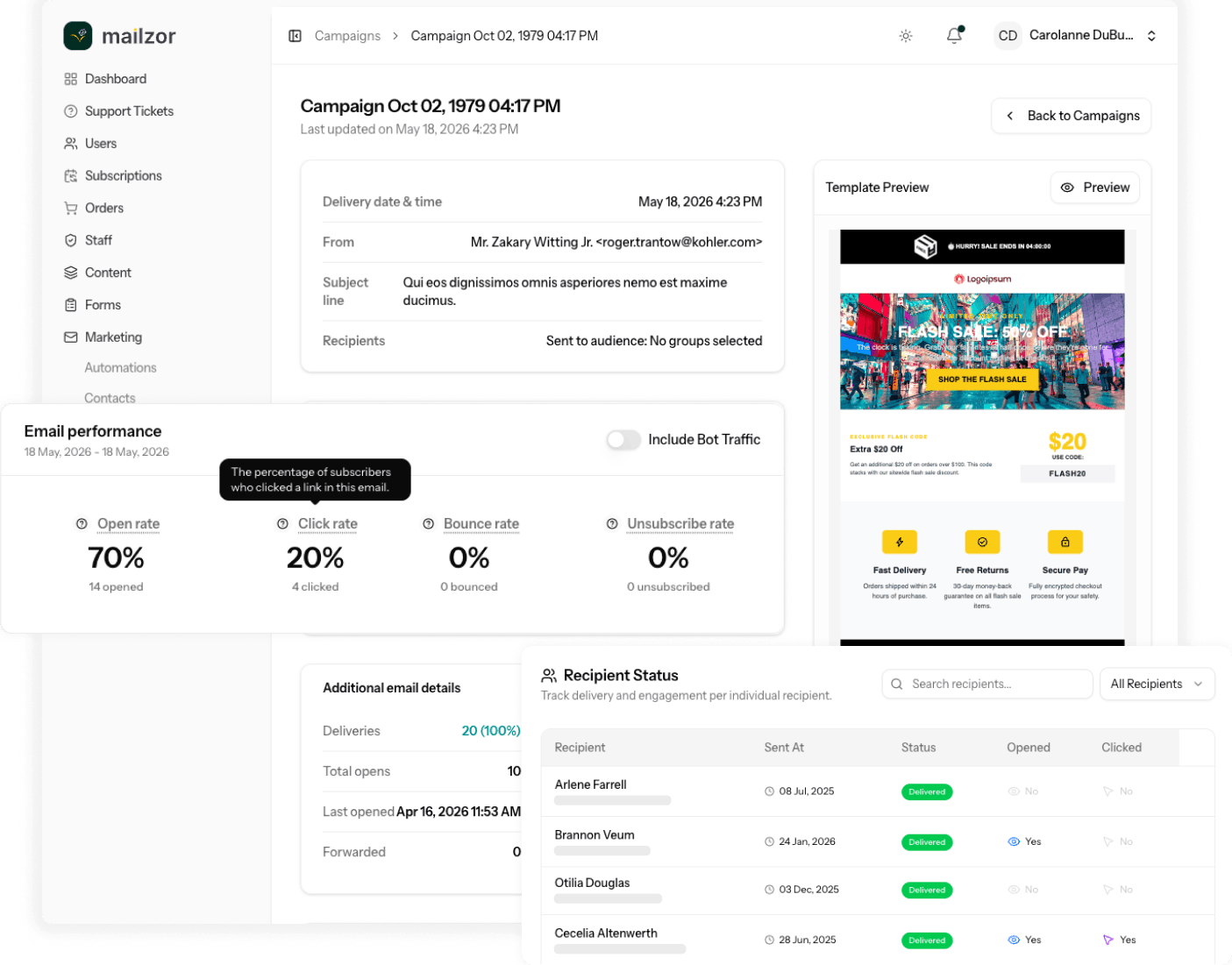
Task: Click Delivered badge for Otilia Douglas
Action: 927,890
